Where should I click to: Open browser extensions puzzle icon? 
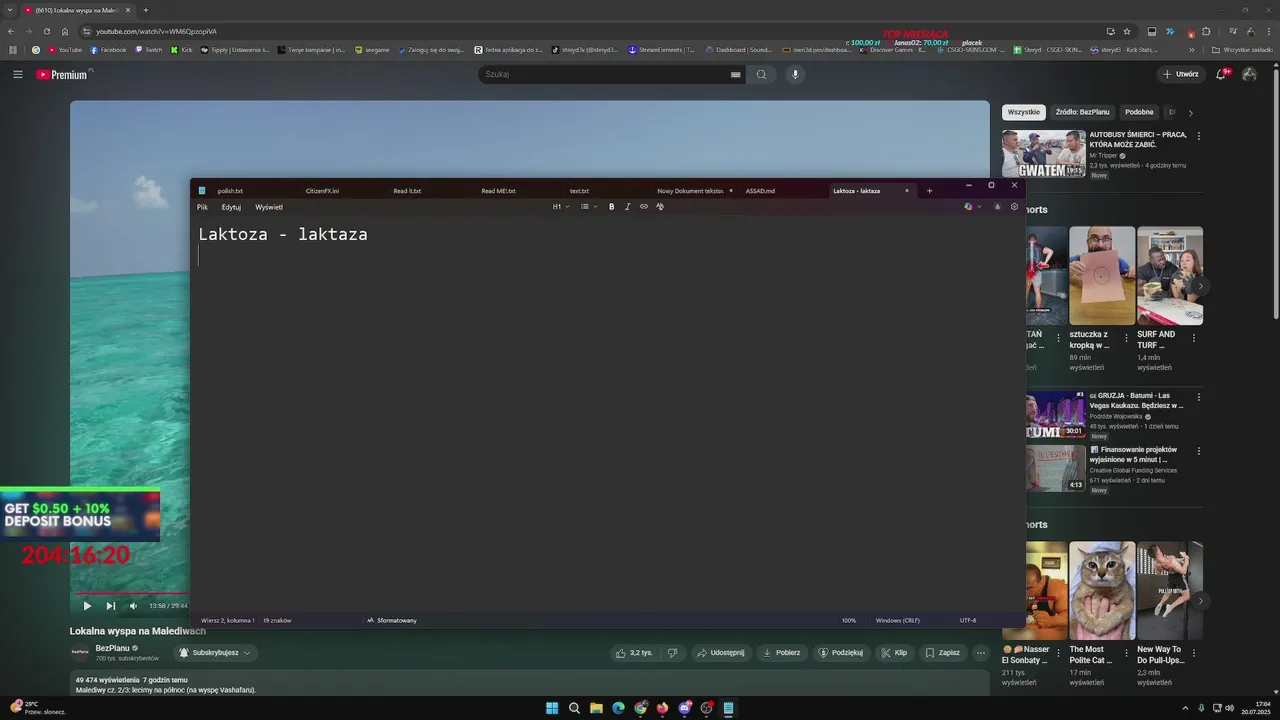coord(1206,31)
